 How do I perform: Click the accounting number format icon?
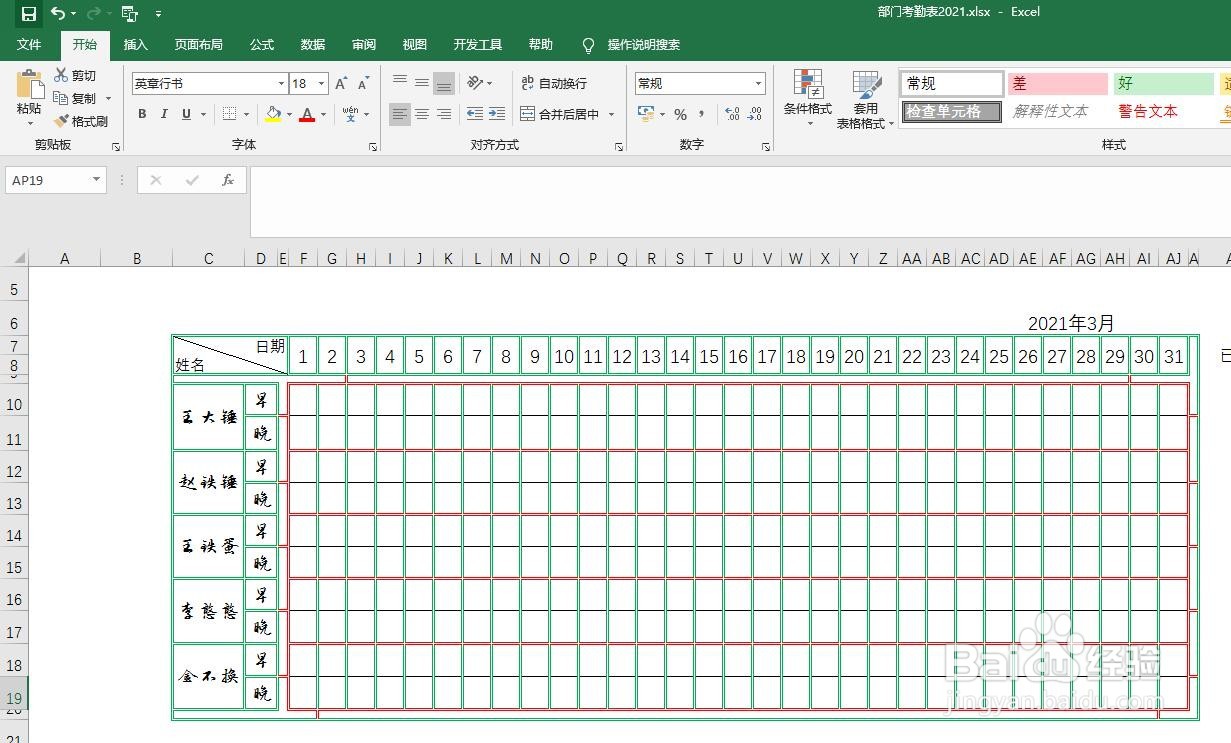(646, 114)
